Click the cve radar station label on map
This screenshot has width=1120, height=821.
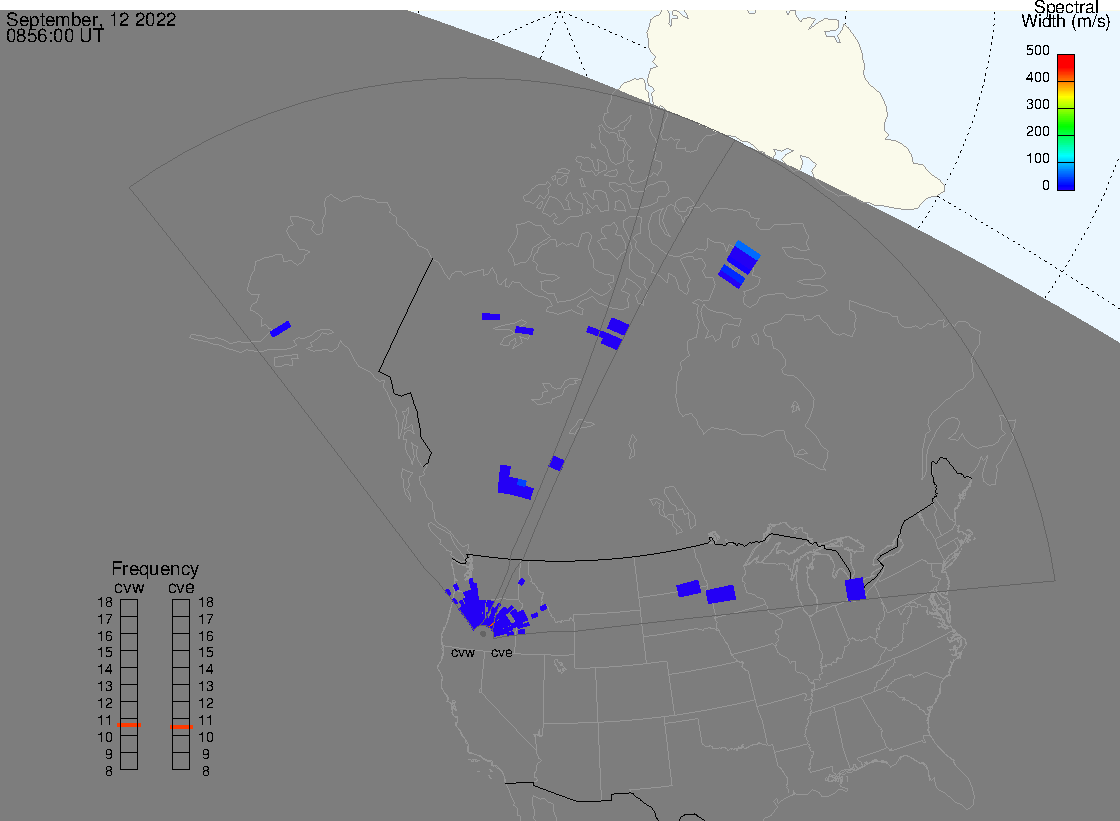click(x=501, y=653)
